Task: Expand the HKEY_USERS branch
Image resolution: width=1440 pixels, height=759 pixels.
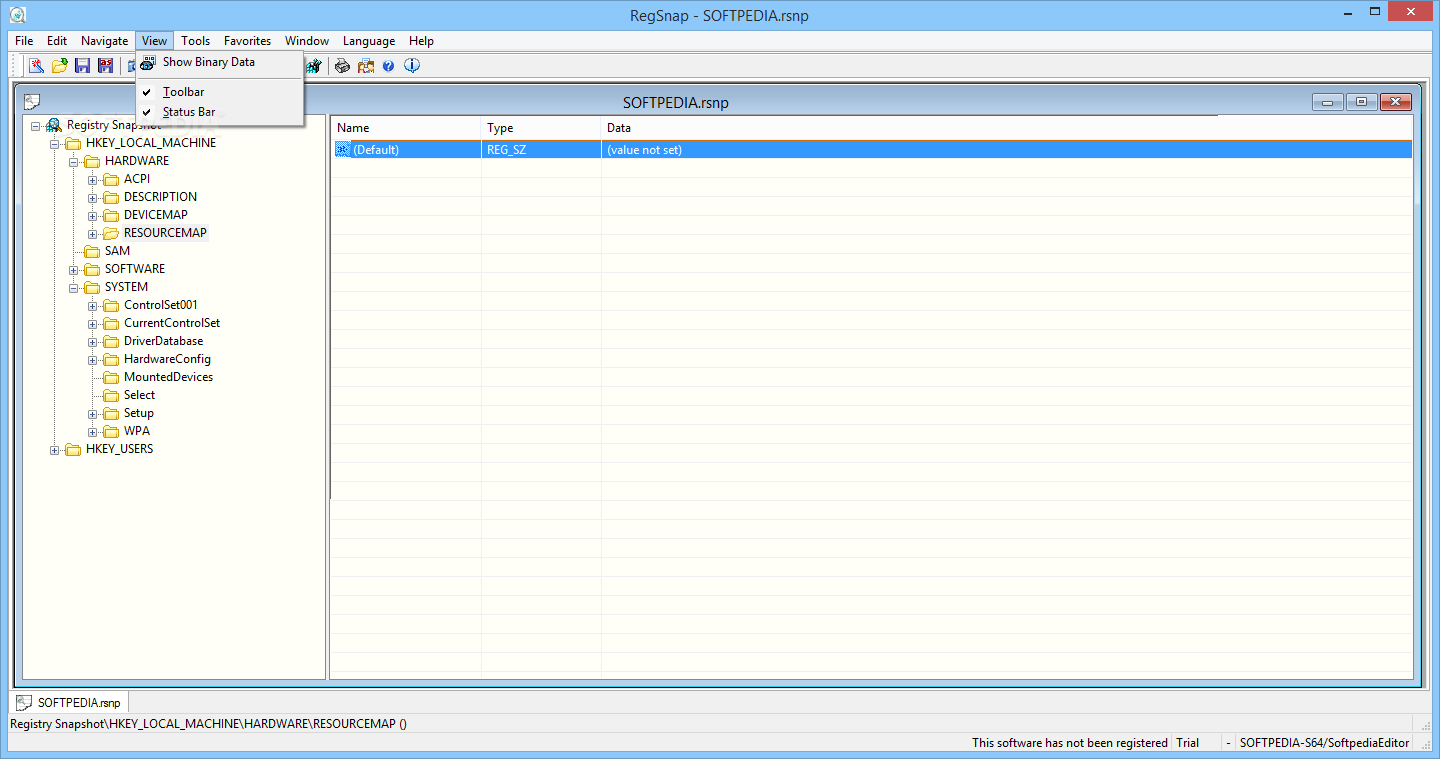Action: click(x=55, y=450)
